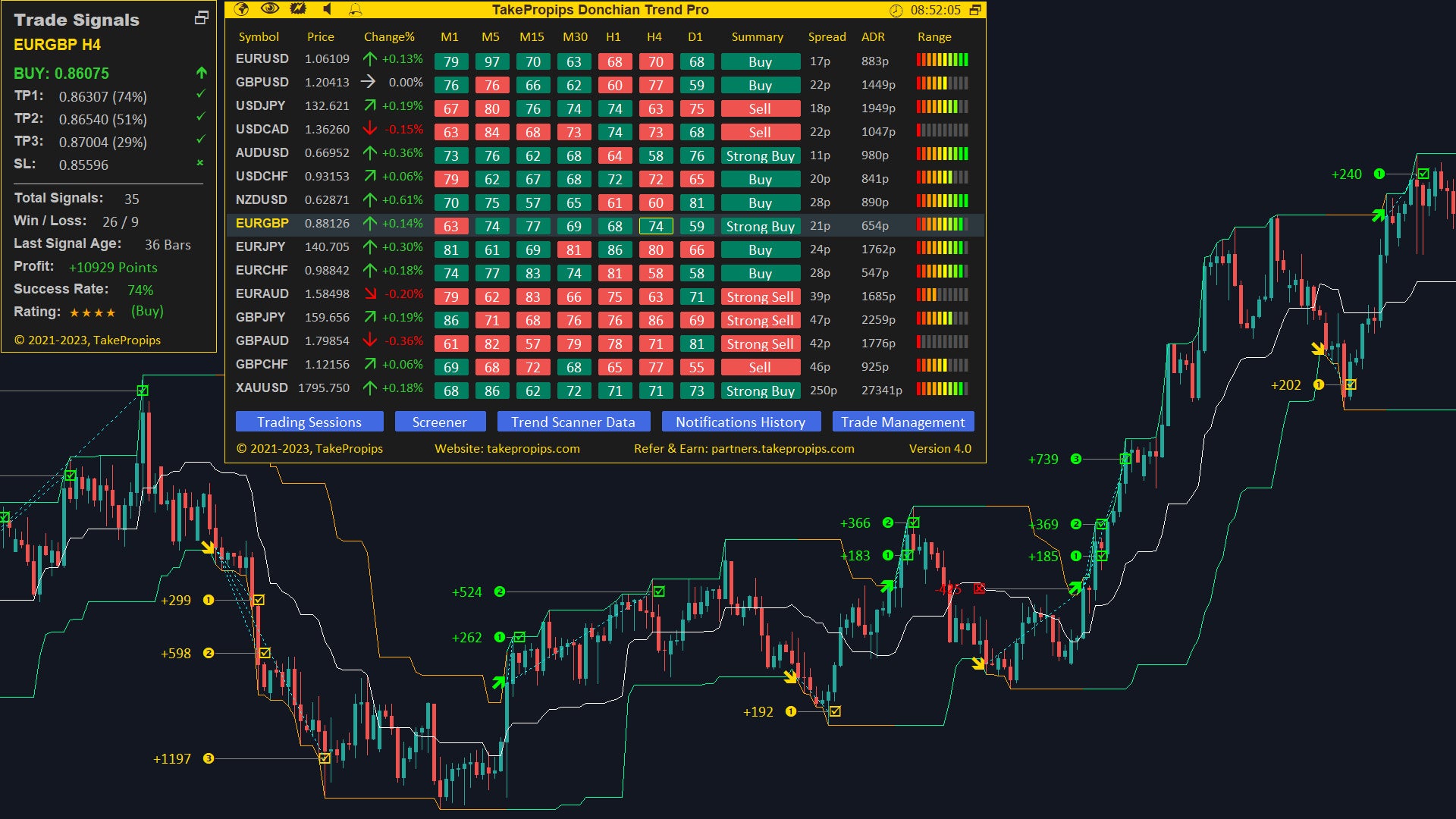
Task: Click the globe icon in dashboard header
Action: [x=242, y=9]
